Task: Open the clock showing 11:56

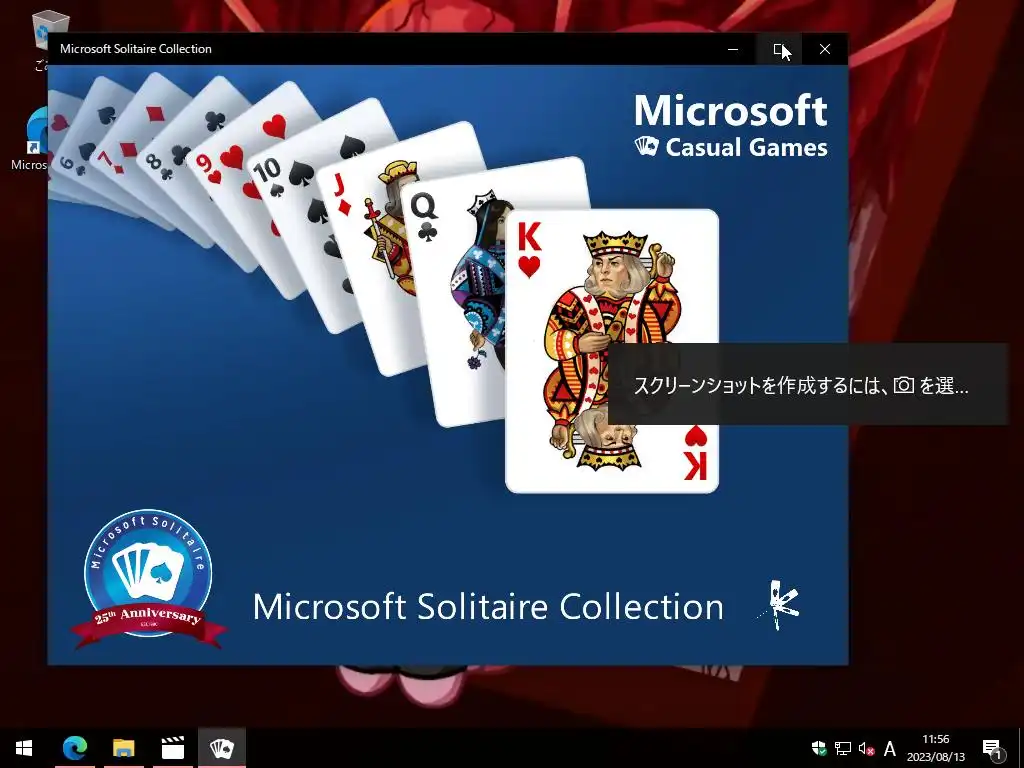Action: [x=935, y=748]
